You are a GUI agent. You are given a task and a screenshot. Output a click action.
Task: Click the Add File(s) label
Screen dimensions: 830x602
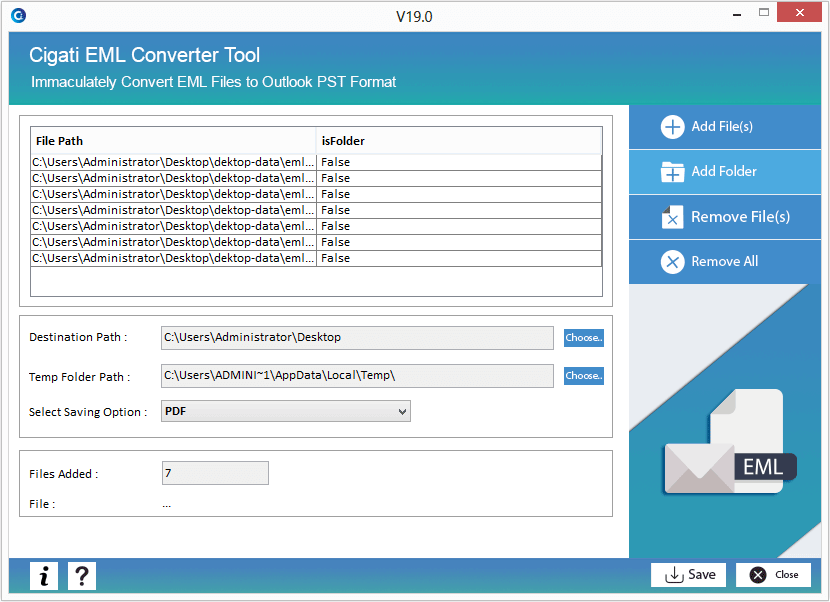click(722, 127)
